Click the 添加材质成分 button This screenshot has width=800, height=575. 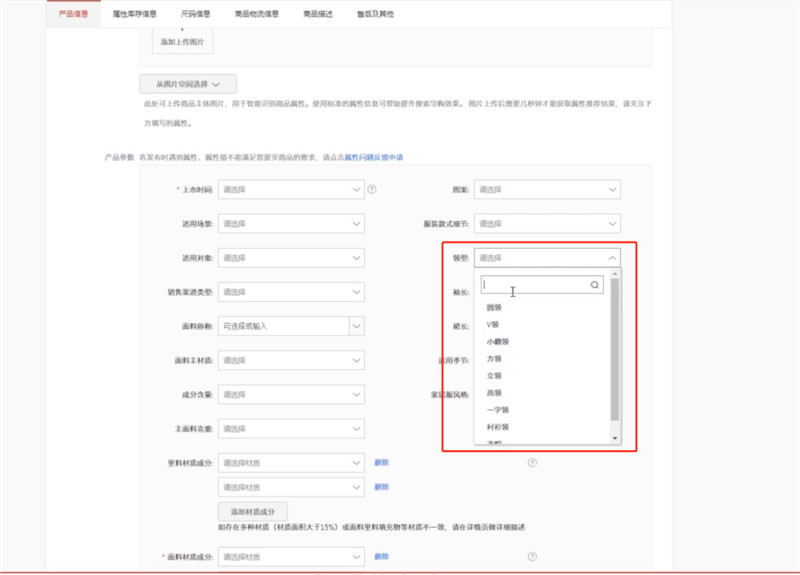coord(253,511)
